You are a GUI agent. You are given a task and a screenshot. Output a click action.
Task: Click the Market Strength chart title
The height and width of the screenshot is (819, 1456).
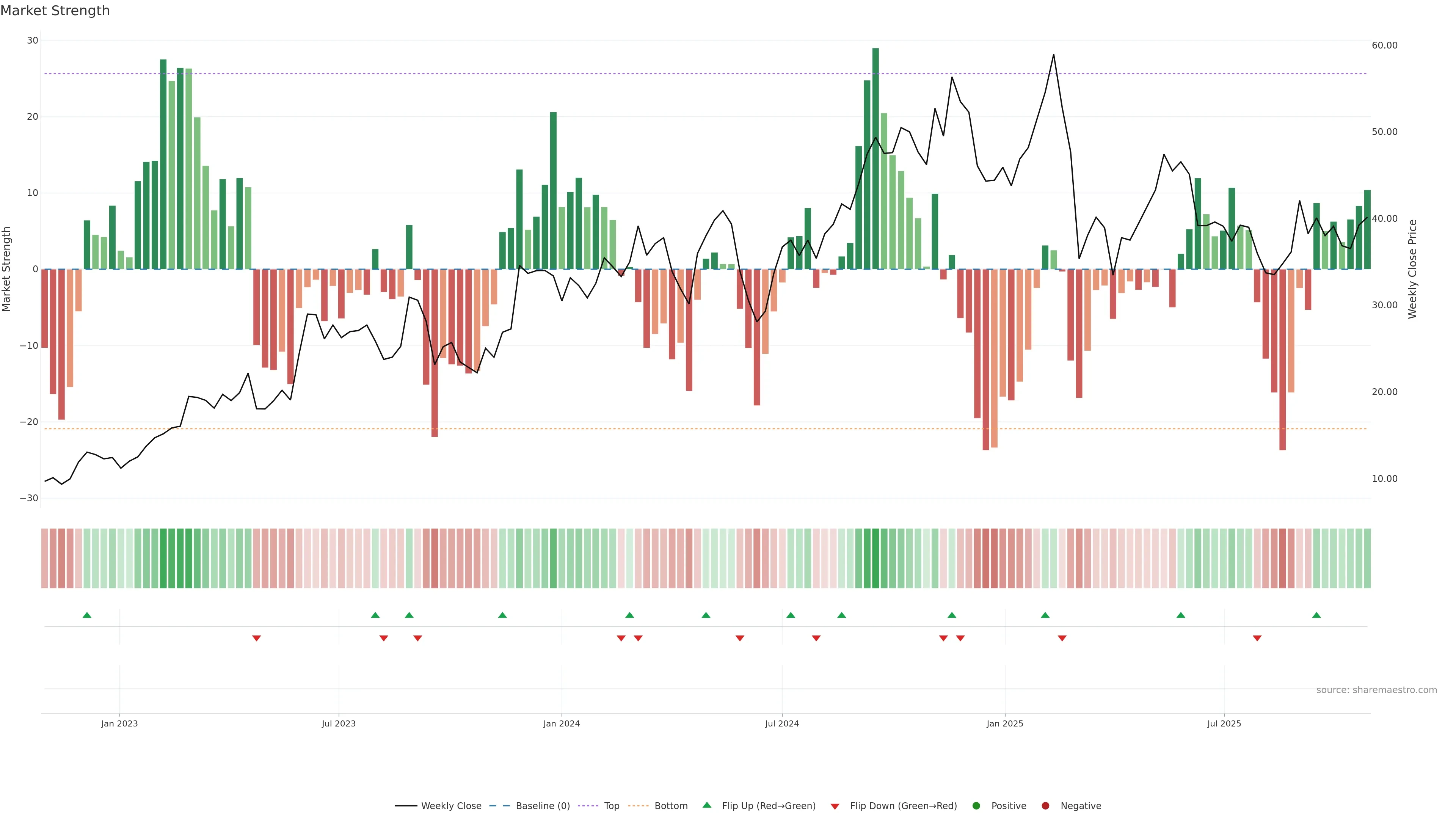pyautogui.click(x=55, y=11)
